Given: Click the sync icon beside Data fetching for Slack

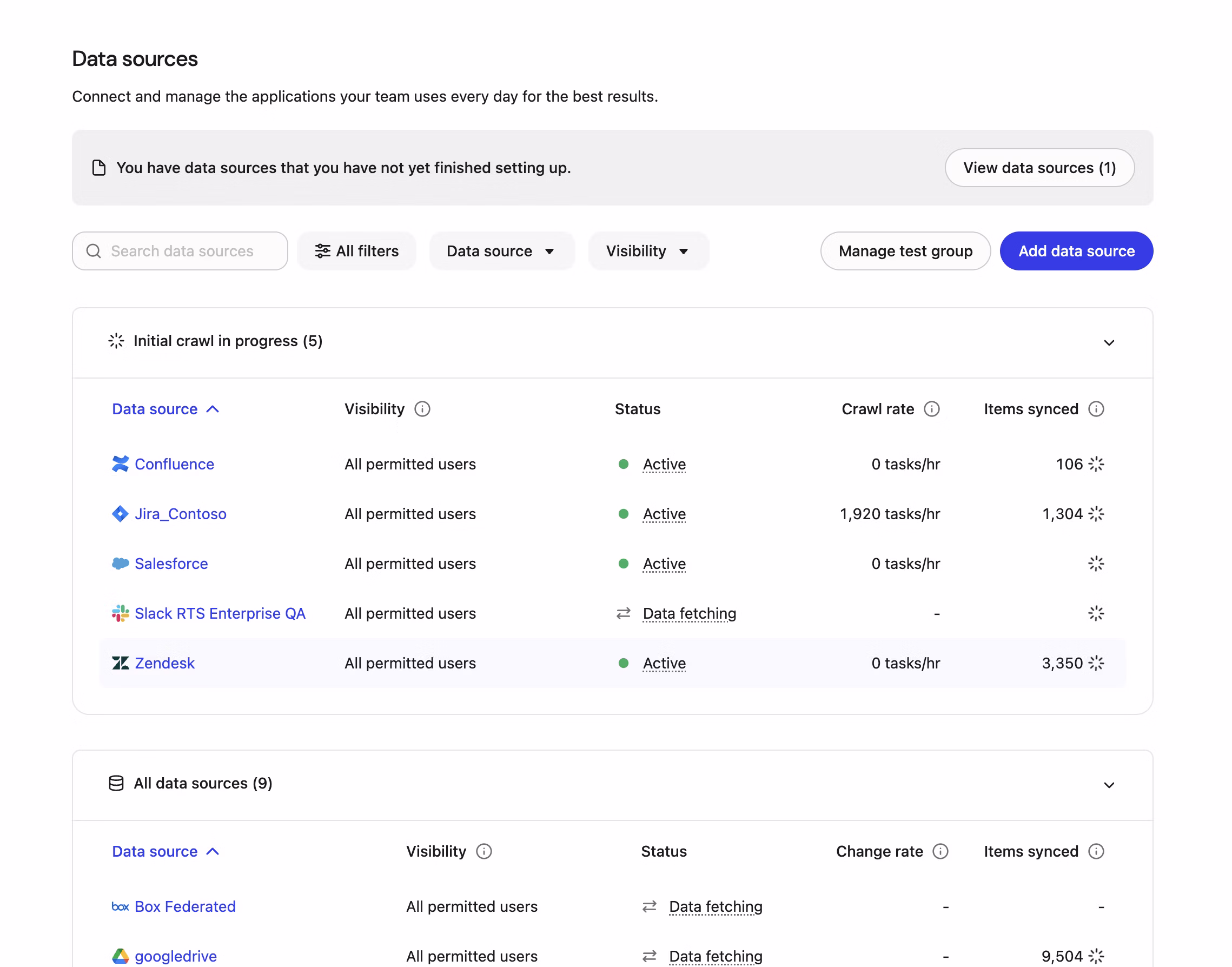Looking at the screenshot, I should (x=624, y=613).
